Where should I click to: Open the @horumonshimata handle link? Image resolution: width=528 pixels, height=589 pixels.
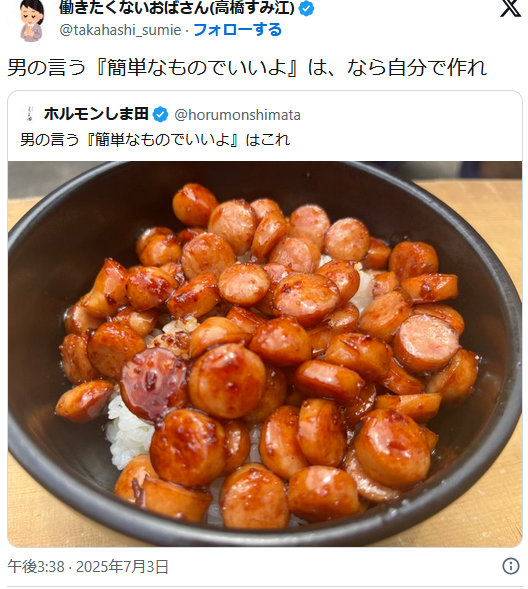pyautogui.click(x=237, y=115)
